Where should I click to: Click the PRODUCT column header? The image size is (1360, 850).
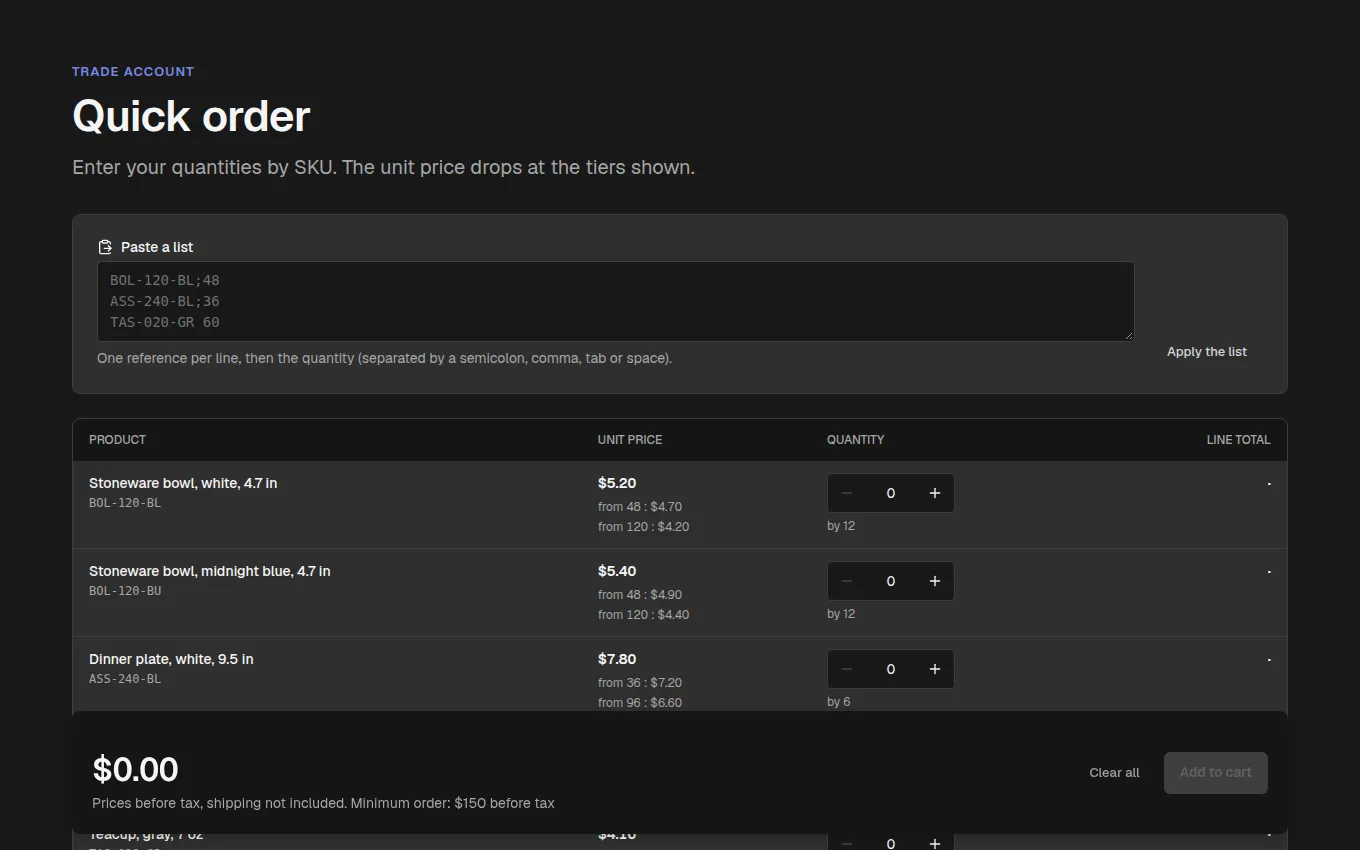point(117,440)
